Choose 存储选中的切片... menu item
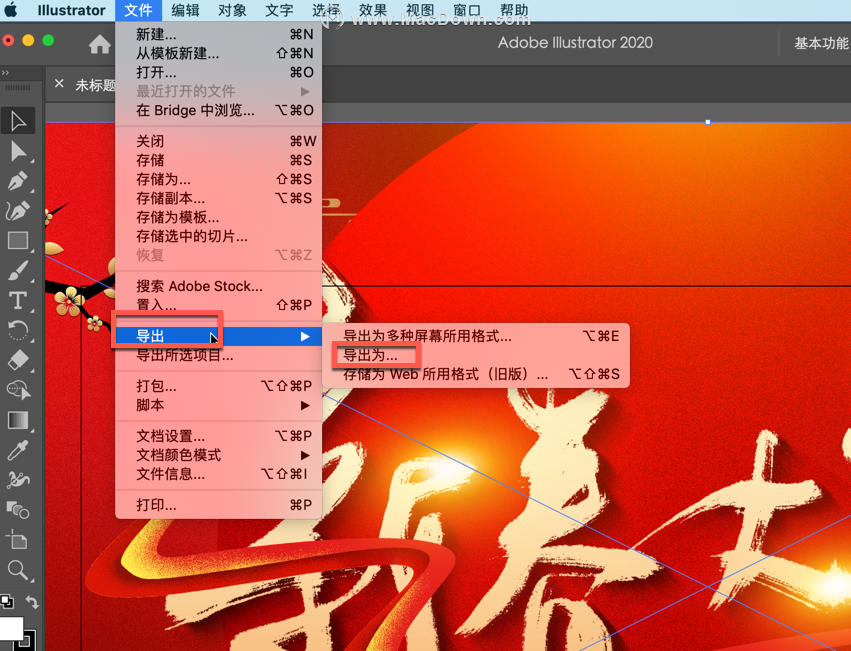 pyautogui.click(x=219, y=237)
